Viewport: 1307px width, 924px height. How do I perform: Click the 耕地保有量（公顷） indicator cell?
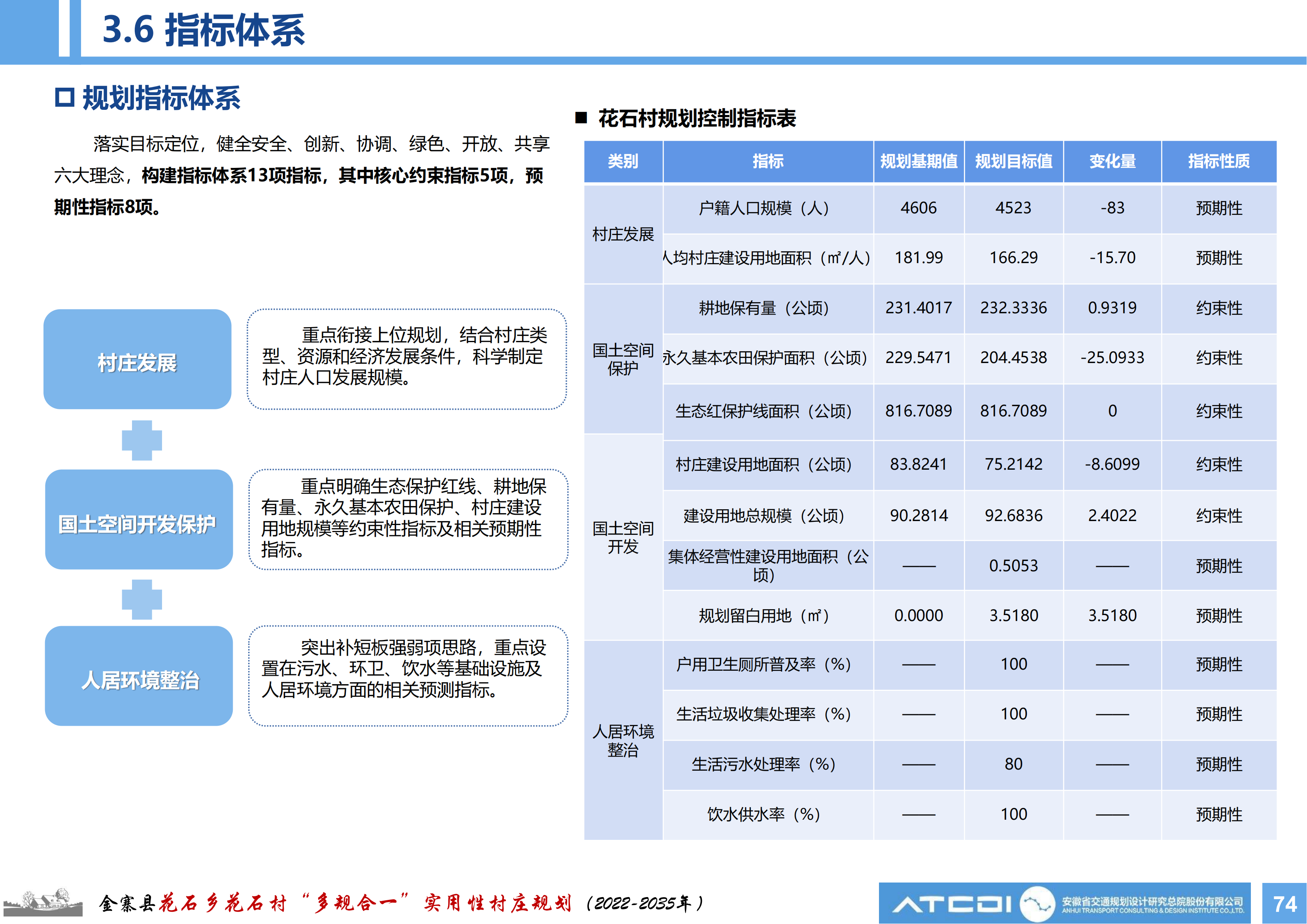click(768, 309)
